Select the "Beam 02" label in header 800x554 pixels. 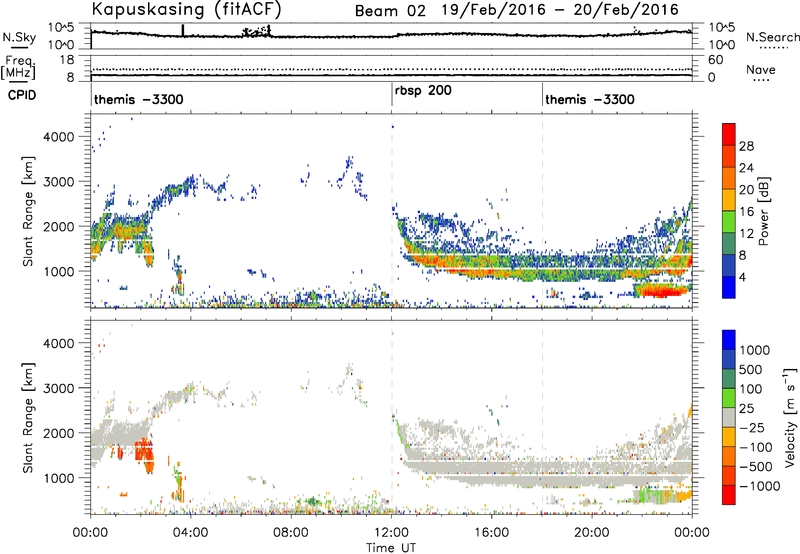pos(390,11)
